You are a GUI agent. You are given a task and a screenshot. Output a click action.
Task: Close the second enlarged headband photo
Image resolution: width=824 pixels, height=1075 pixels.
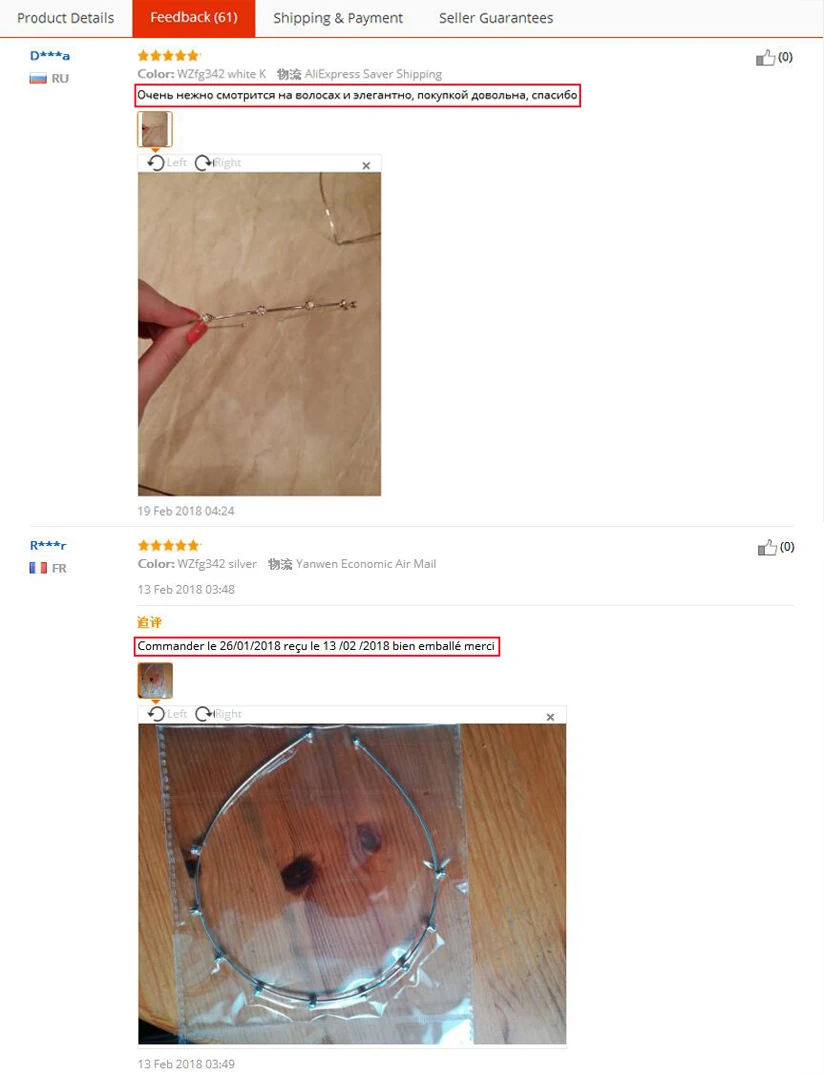coord(550,717)
